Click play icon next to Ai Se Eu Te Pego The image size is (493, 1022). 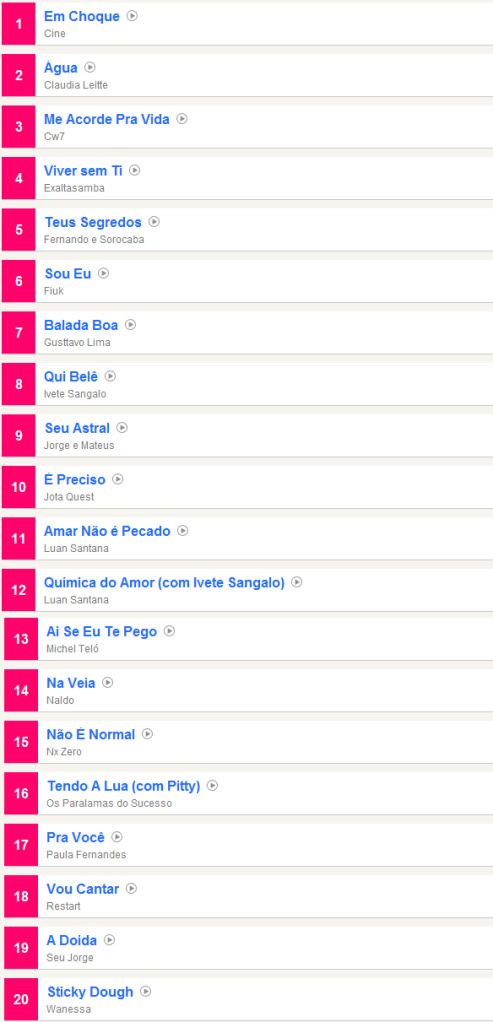click(170, 631)
